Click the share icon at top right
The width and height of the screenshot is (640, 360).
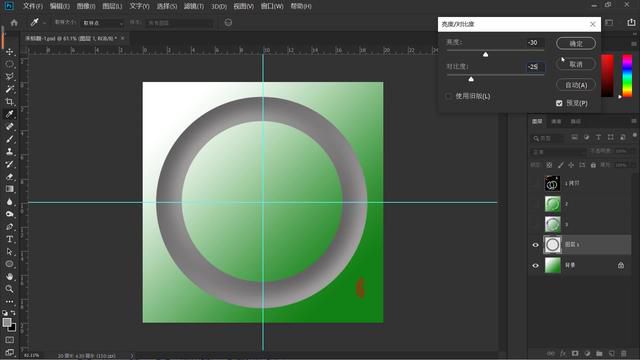(x=631, y=23)
